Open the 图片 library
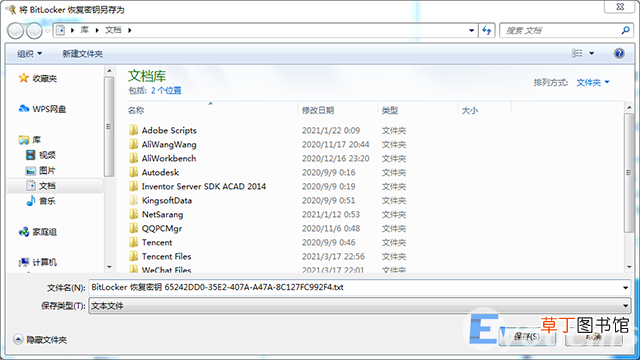The width and height of the screenshot is (640, 360). (41, 170)
